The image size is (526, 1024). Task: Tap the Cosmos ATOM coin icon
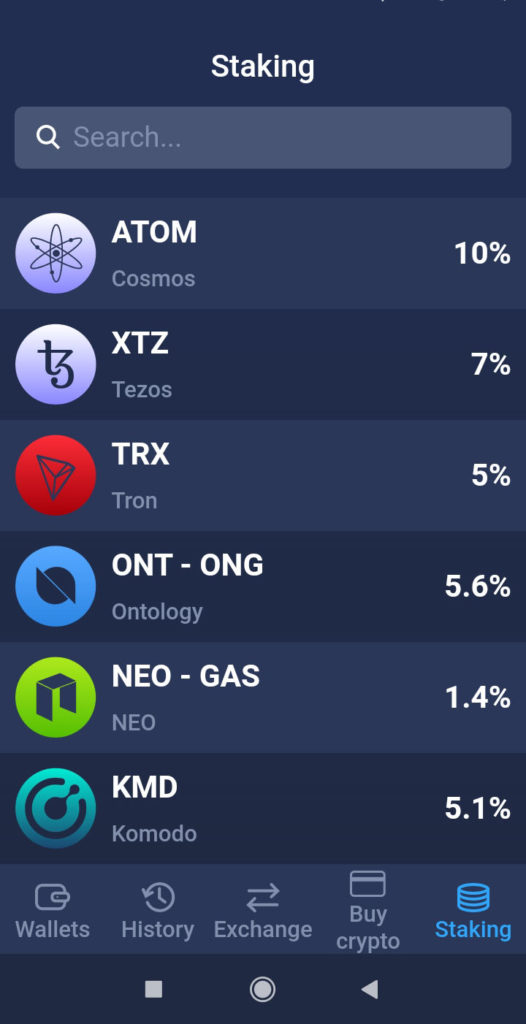(x=56, y=253)
